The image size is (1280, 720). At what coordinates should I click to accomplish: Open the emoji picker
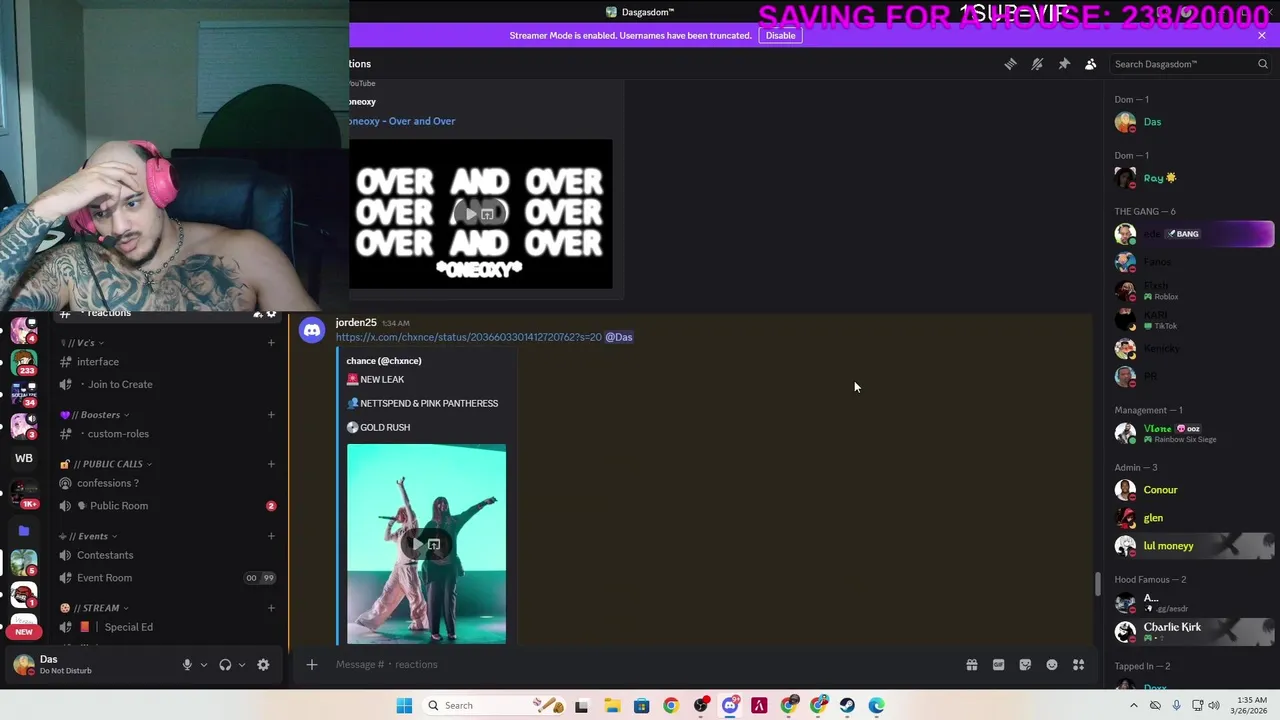pos(1052,665)
